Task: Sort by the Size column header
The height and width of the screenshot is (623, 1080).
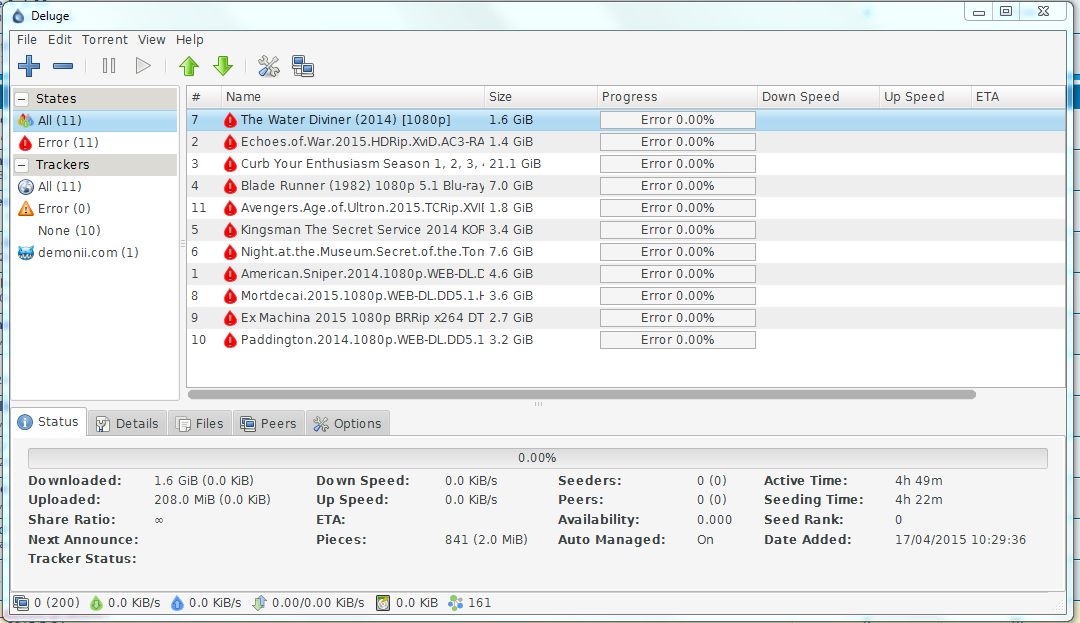Action: coord(541,97)
